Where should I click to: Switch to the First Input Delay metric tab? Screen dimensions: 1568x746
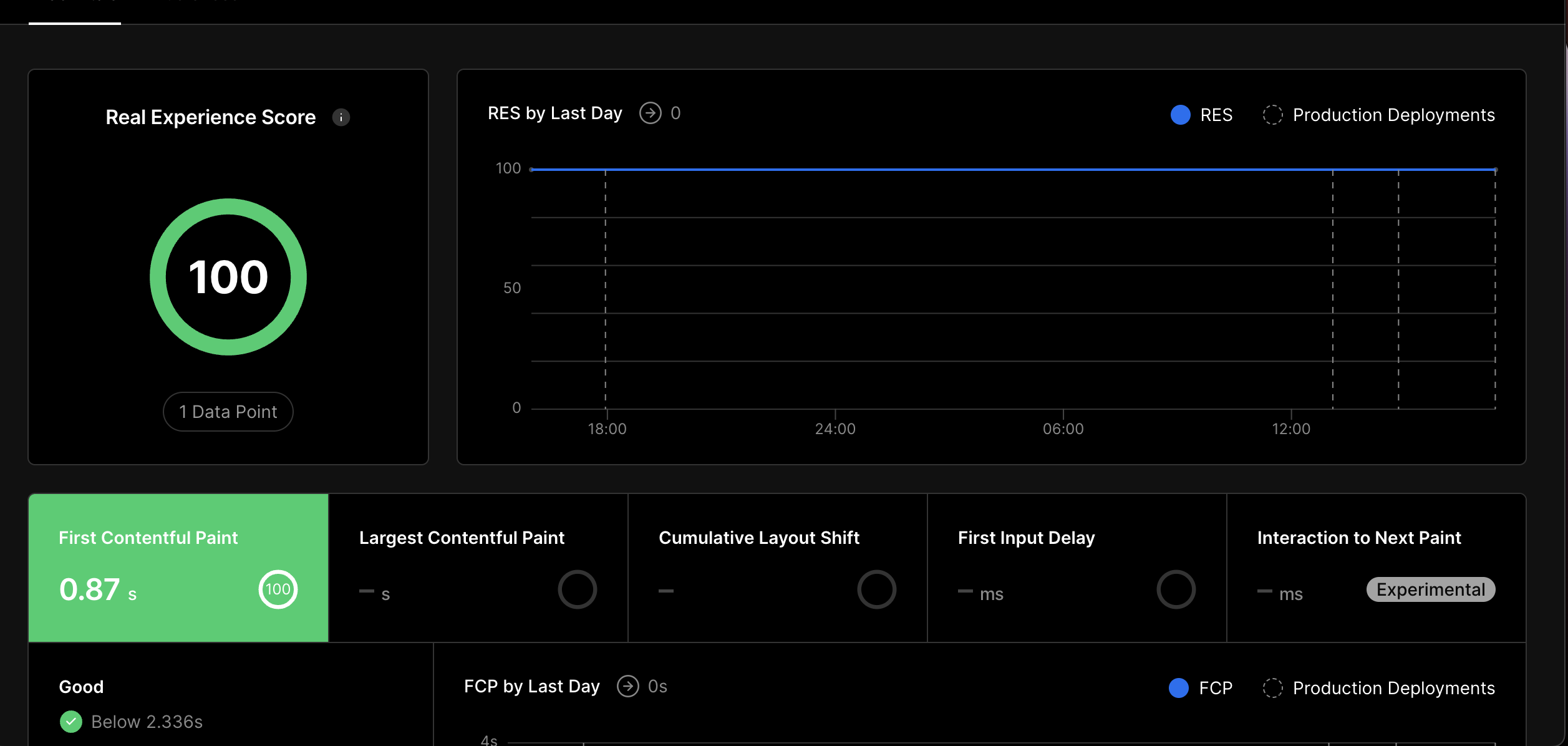[1026, 538]
